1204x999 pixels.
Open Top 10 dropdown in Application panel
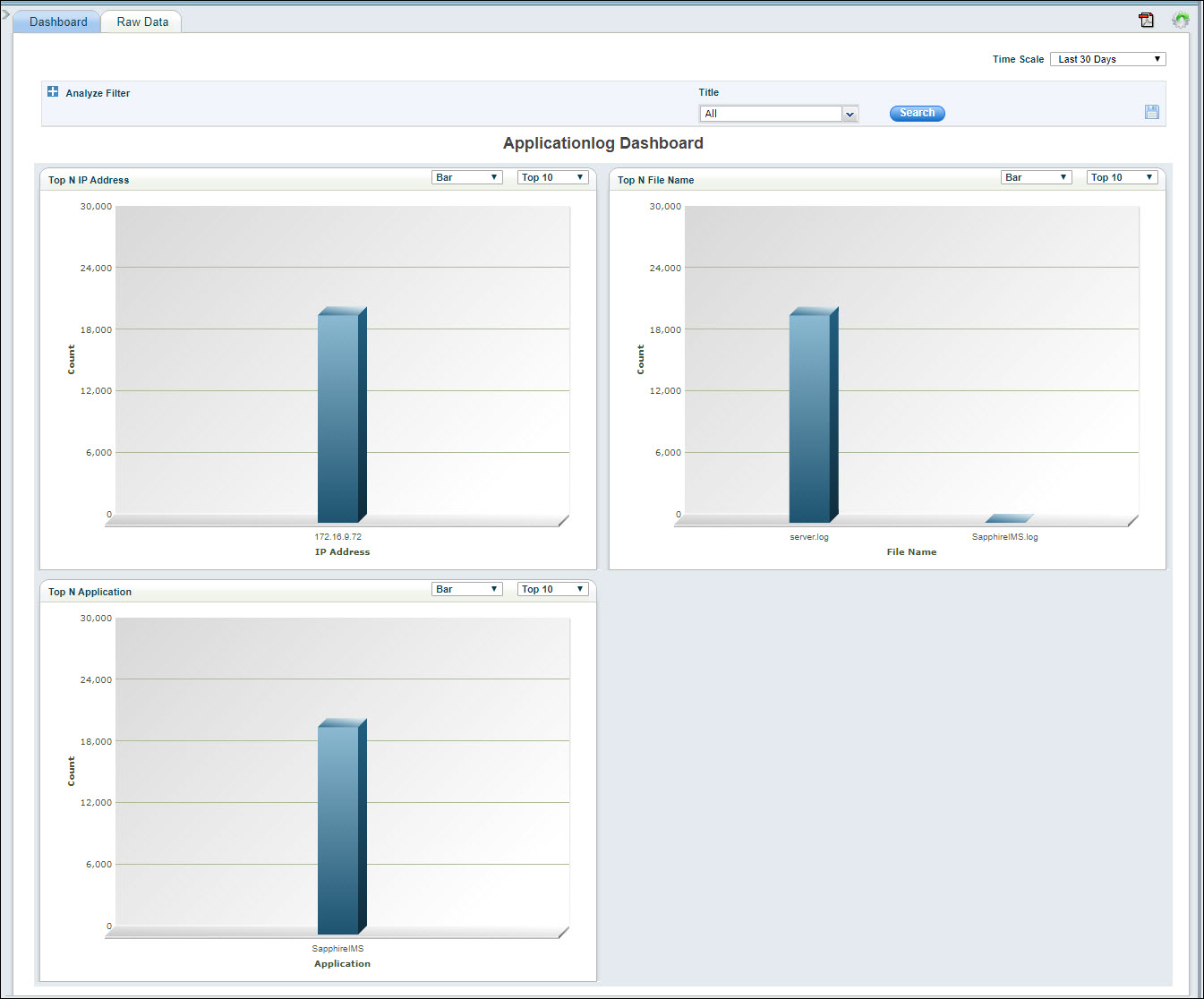tap(552, 589)
